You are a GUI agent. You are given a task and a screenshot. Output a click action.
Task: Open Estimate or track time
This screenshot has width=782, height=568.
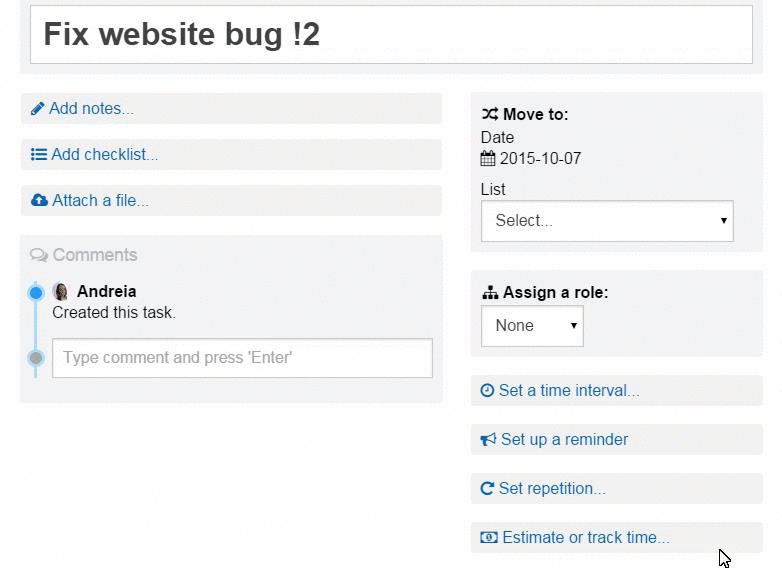(586, 537)
